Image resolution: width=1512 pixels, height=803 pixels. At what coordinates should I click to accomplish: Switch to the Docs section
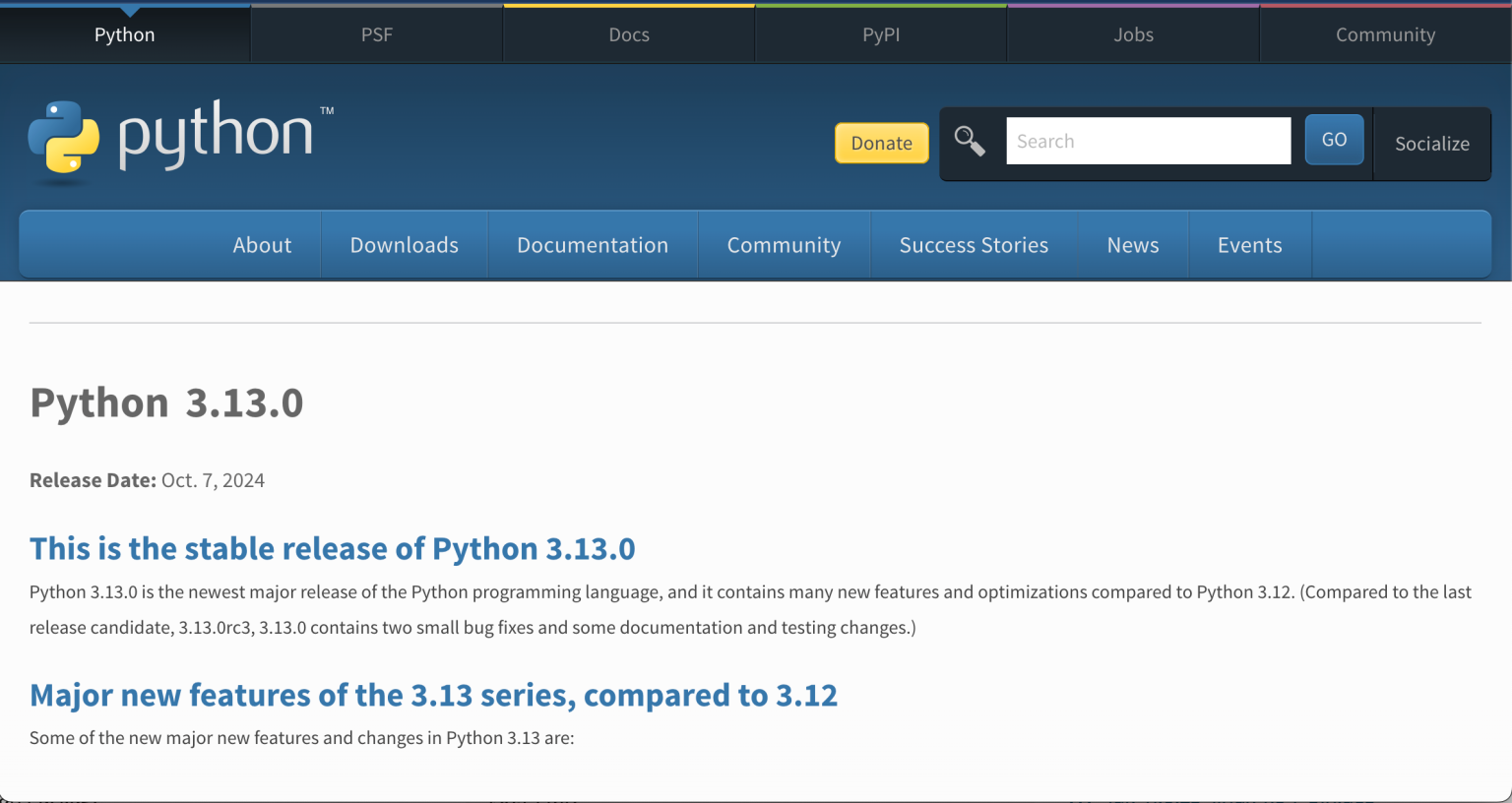tap(629, 33)
